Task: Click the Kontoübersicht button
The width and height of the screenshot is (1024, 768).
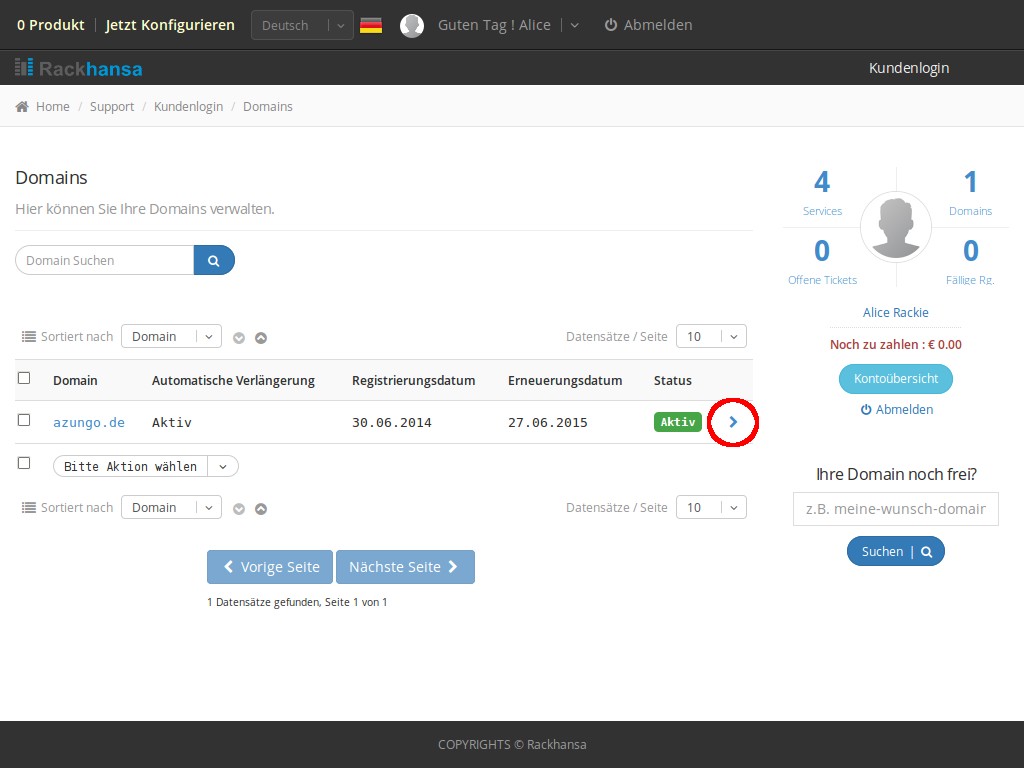Action: 895,379
